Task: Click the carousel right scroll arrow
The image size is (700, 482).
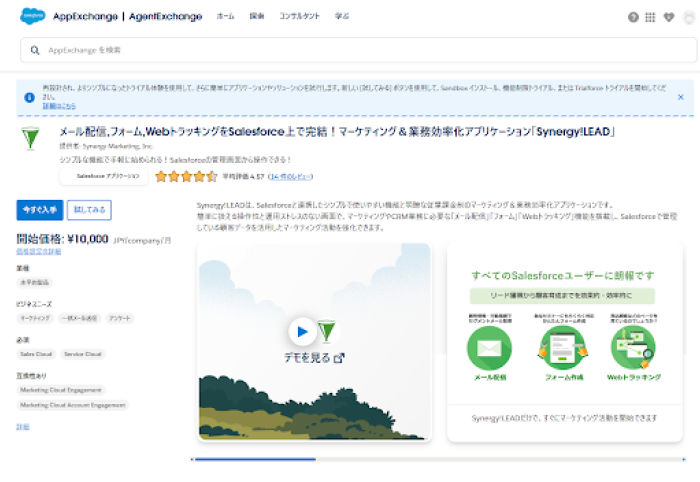Action: (683, 459)
